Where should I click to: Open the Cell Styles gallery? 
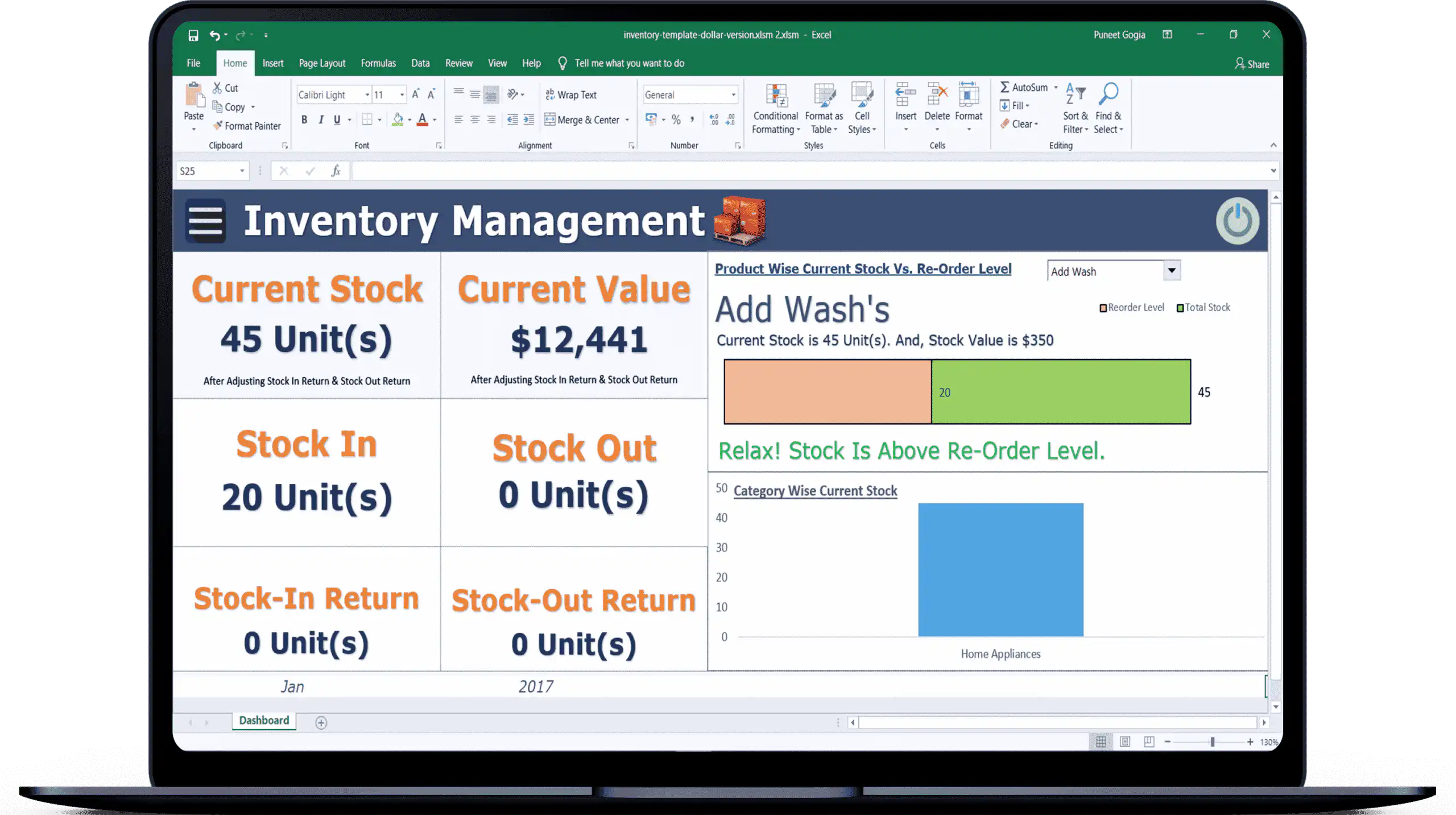click(x=862, y=109)
